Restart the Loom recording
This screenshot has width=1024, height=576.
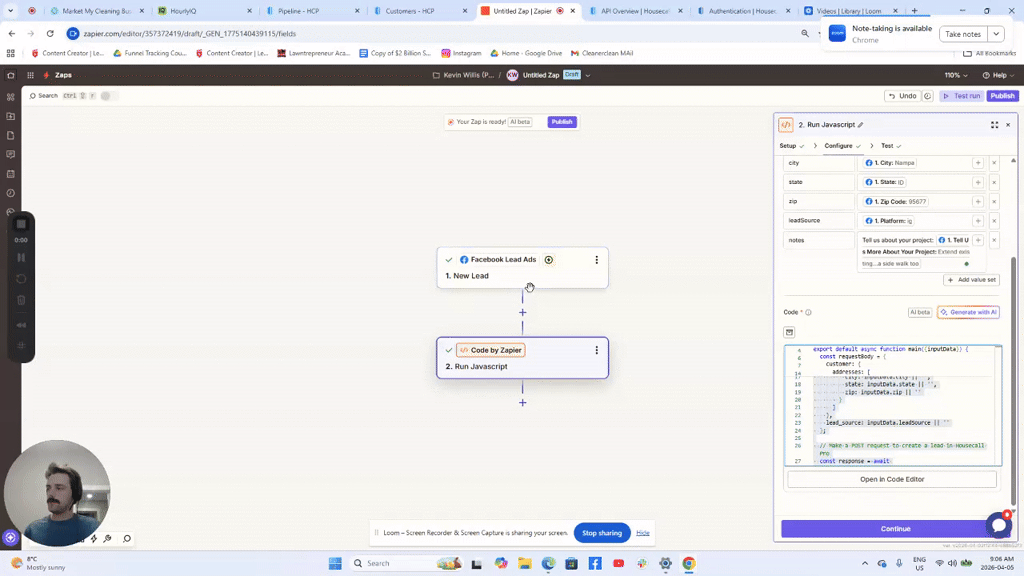[21, 278]
